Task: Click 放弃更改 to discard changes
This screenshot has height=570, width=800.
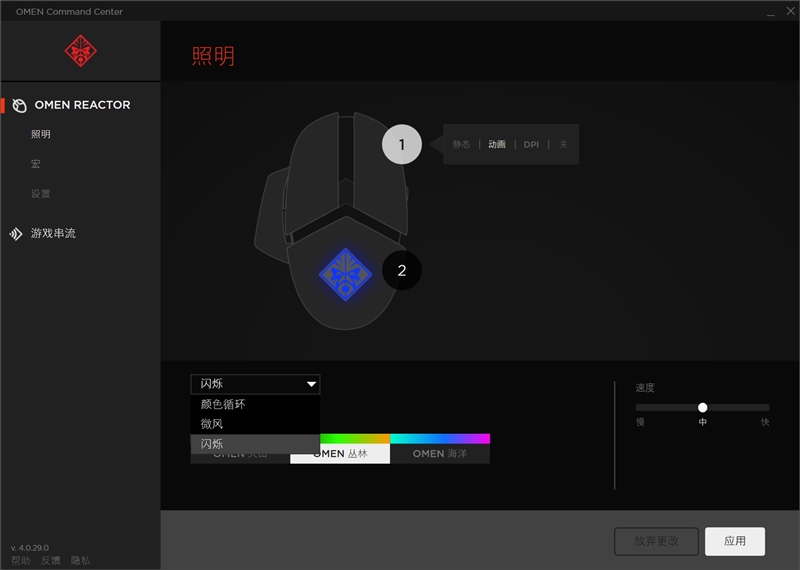Action: pos(656,541)
